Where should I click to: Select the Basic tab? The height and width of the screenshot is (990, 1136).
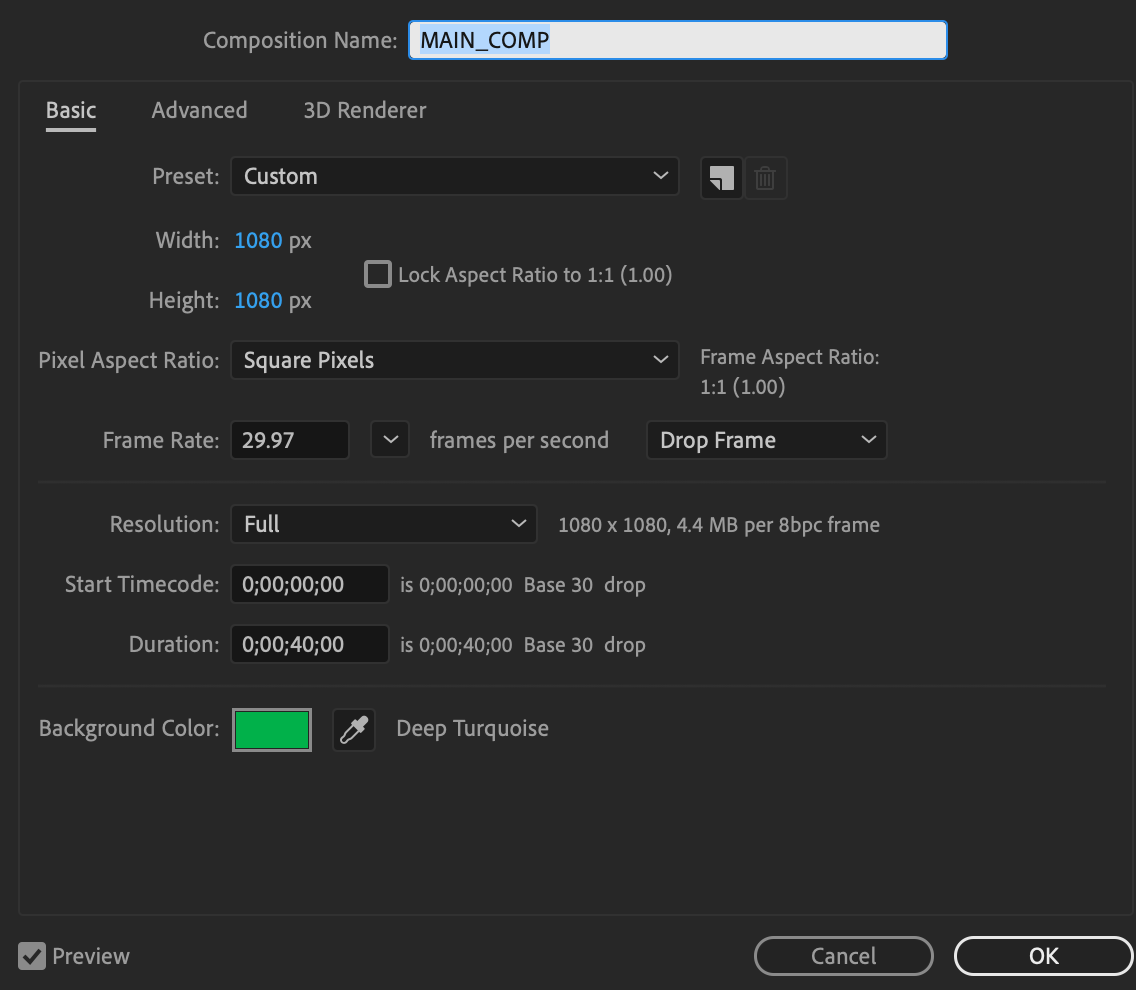71,110
